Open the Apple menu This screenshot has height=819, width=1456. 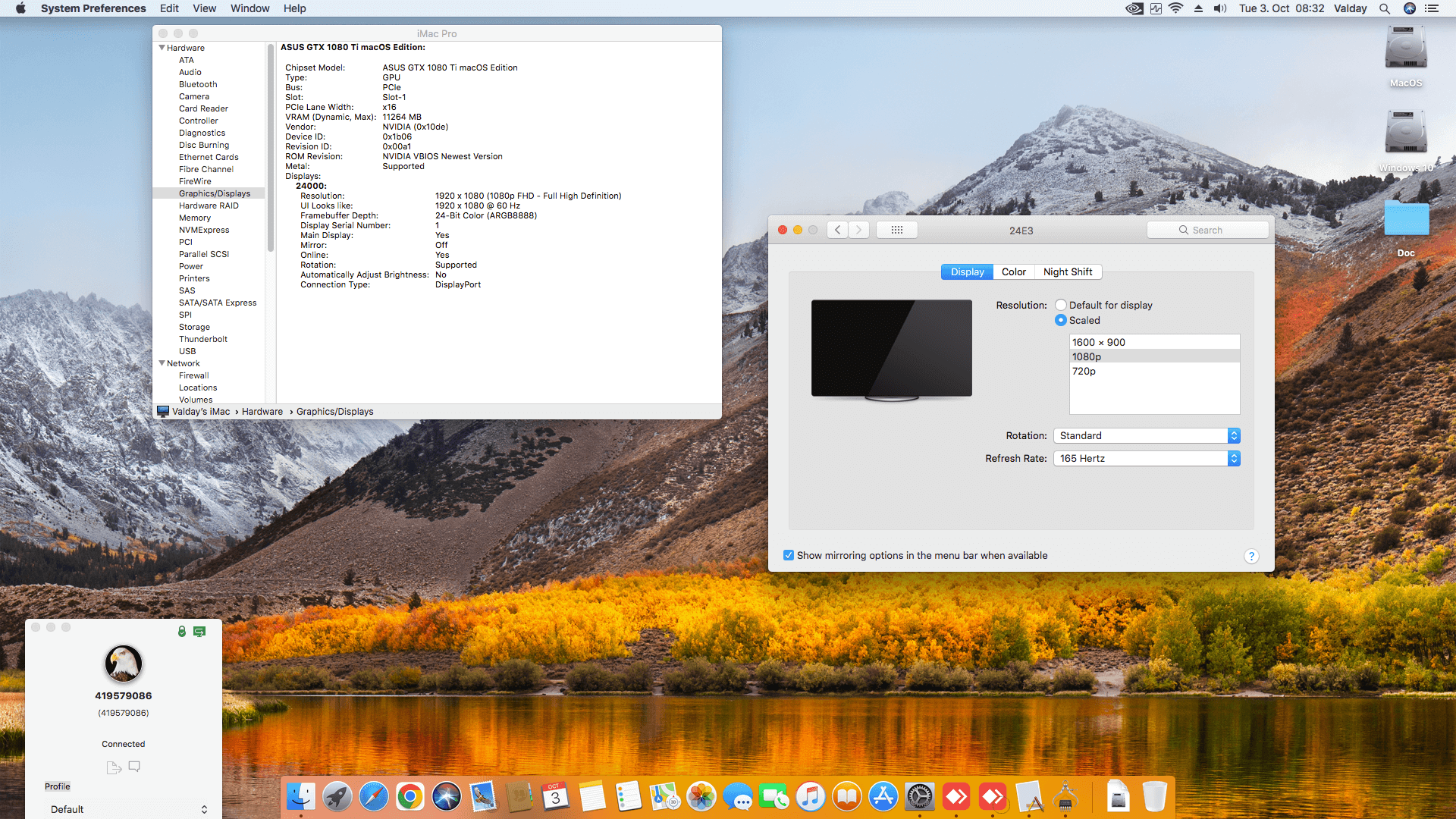coord(20,8)
